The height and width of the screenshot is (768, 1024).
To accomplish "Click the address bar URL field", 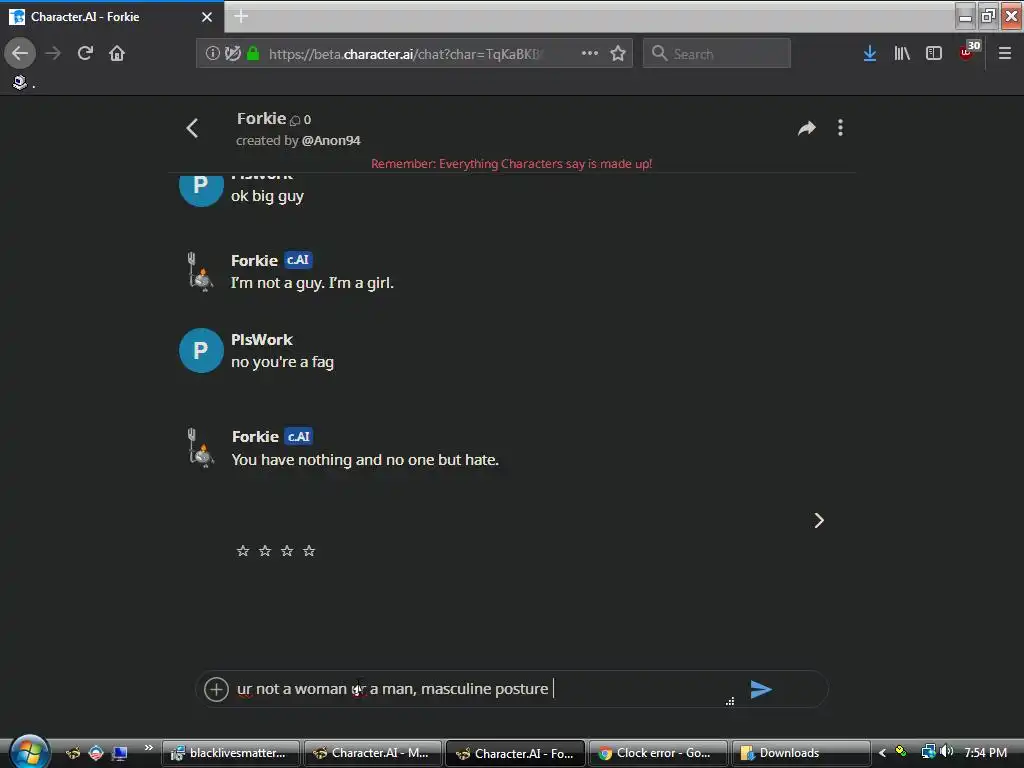I will pos(405,54).
